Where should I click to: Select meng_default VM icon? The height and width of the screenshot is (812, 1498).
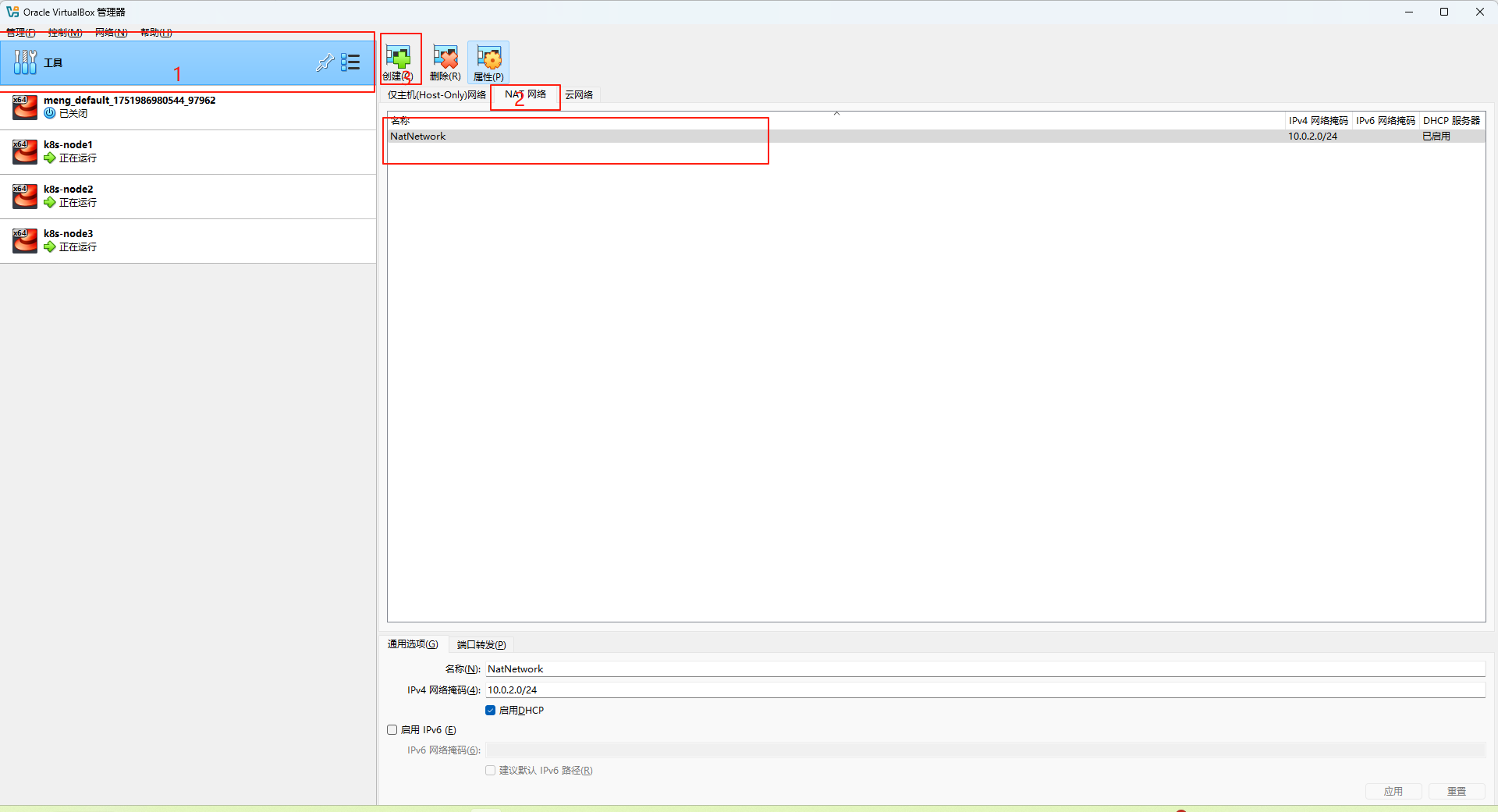click(x=25, y=107)
